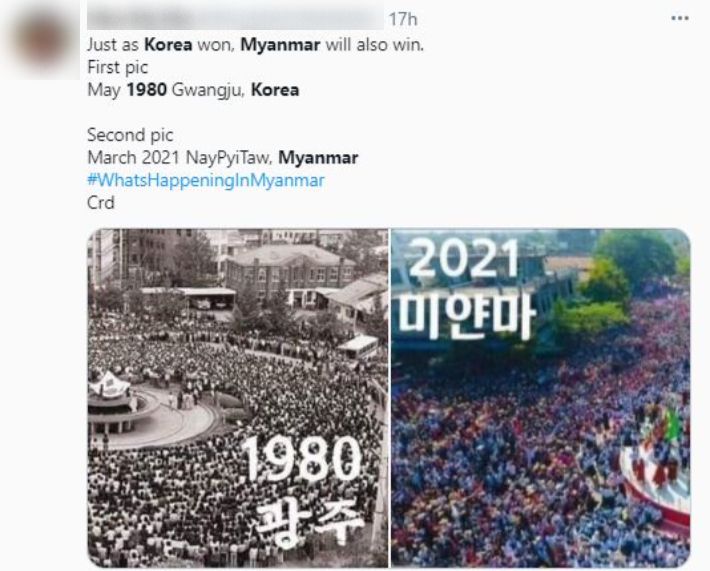Open the blurred author name link

[234, 19]
